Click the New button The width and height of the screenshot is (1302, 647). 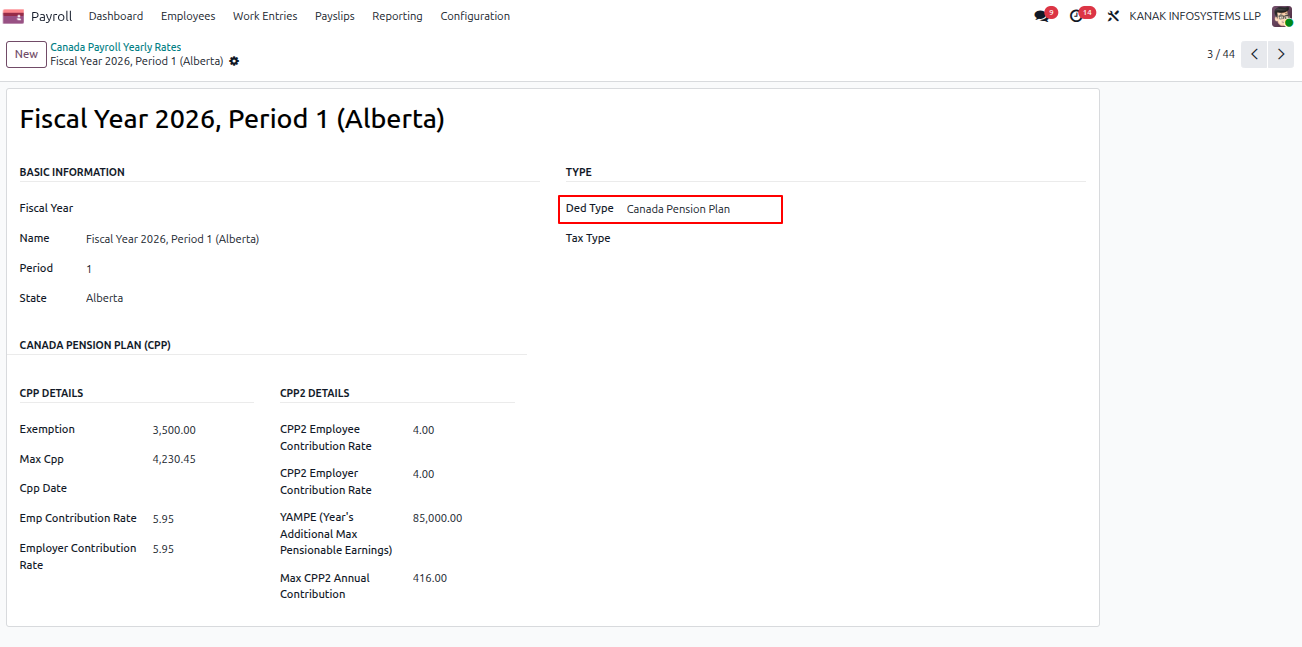click(26, 54)
